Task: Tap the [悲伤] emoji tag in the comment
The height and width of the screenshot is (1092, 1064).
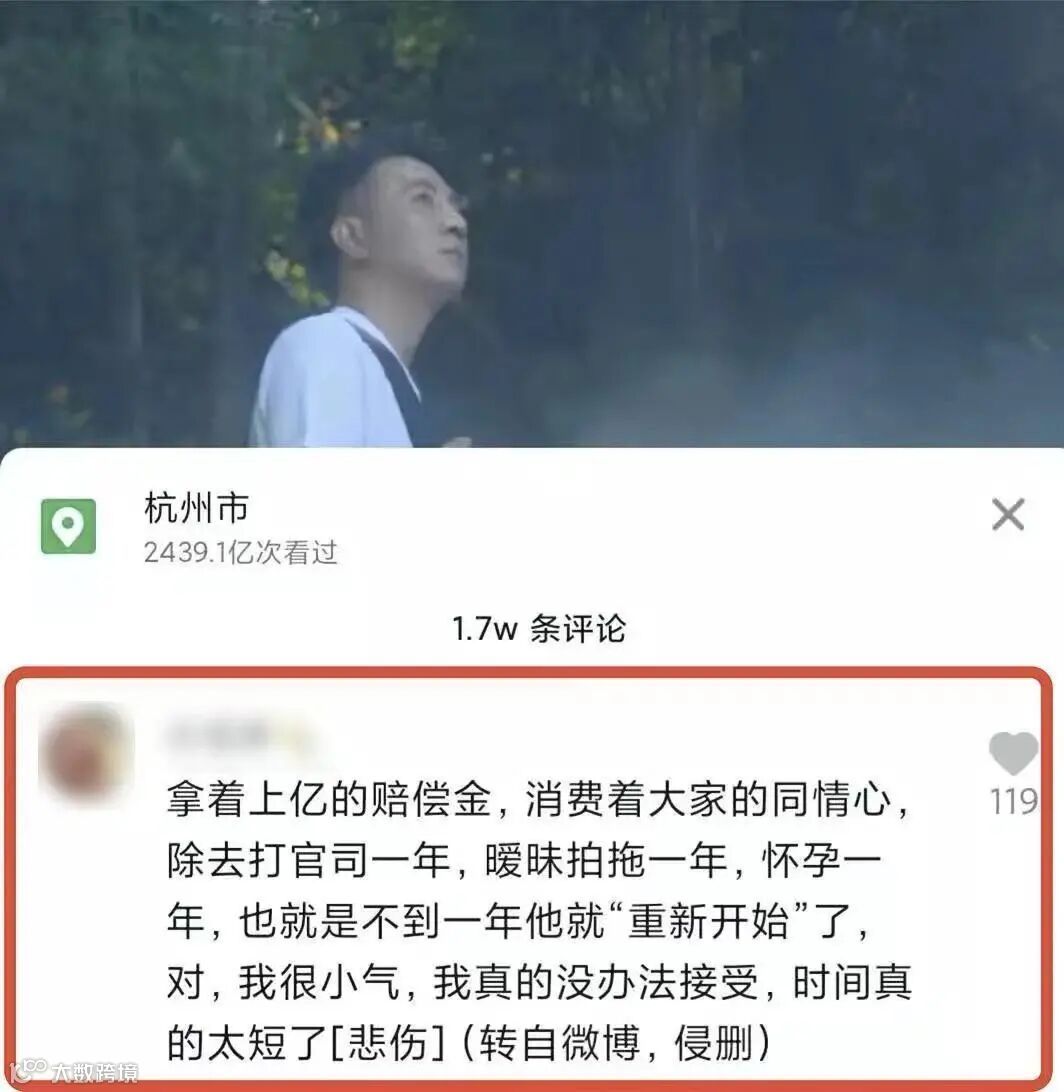Action: coord(386,1043)
